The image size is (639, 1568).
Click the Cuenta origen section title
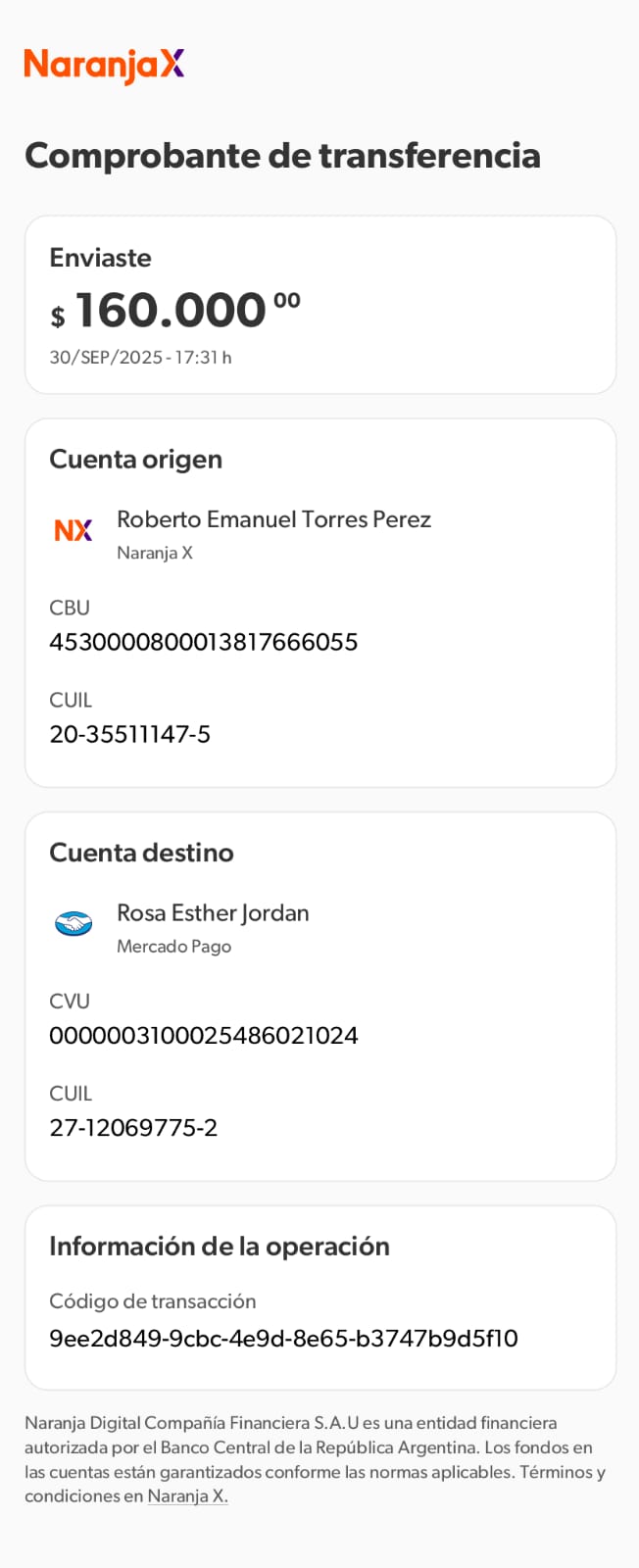tap(135, 459)
